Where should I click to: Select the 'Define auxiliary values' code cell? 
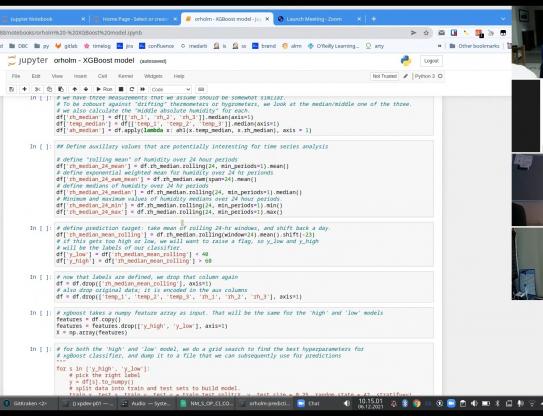[x=244, y=179]
